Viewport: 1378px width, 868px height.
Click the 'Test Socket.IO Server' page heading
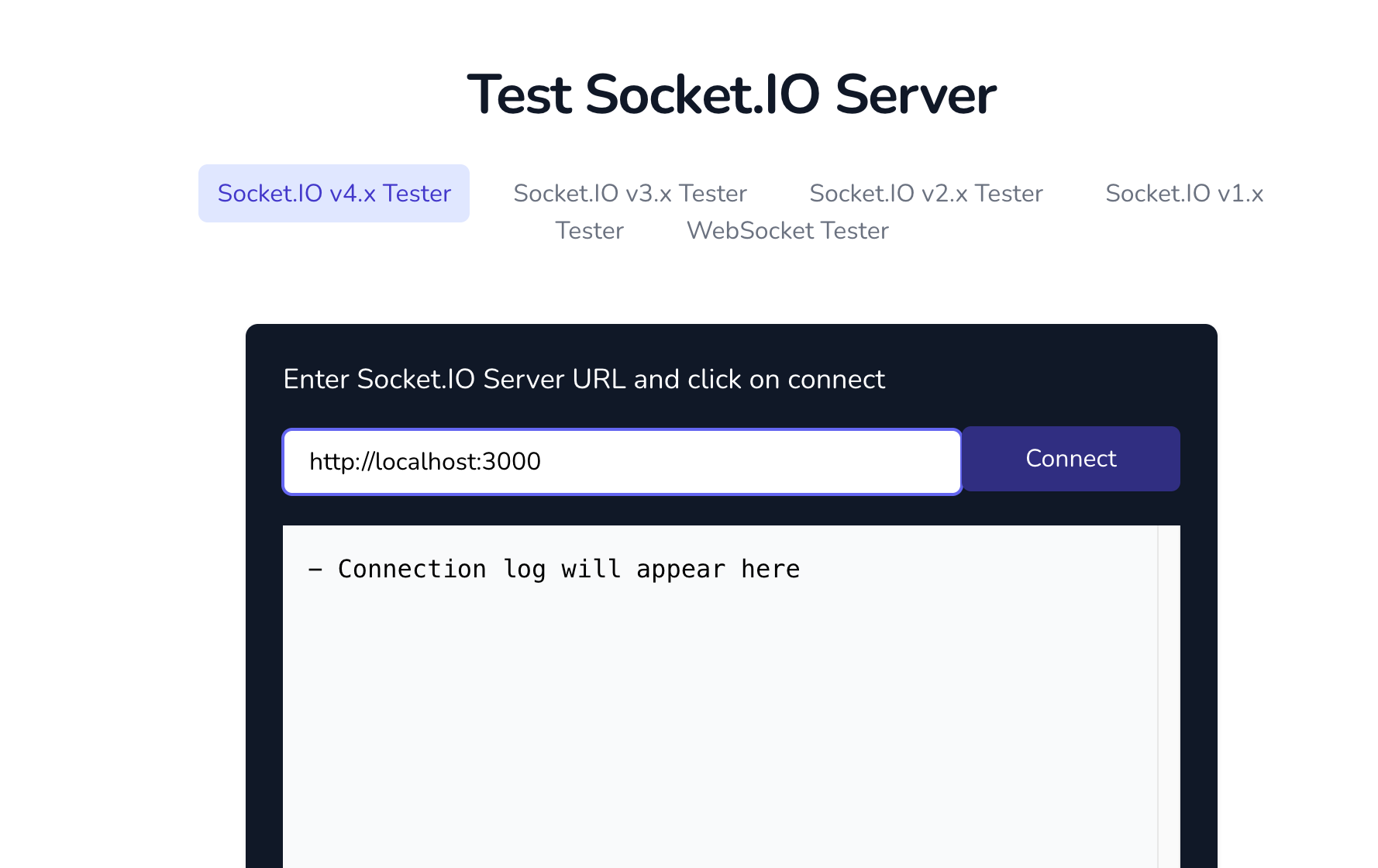coord(731,93)
